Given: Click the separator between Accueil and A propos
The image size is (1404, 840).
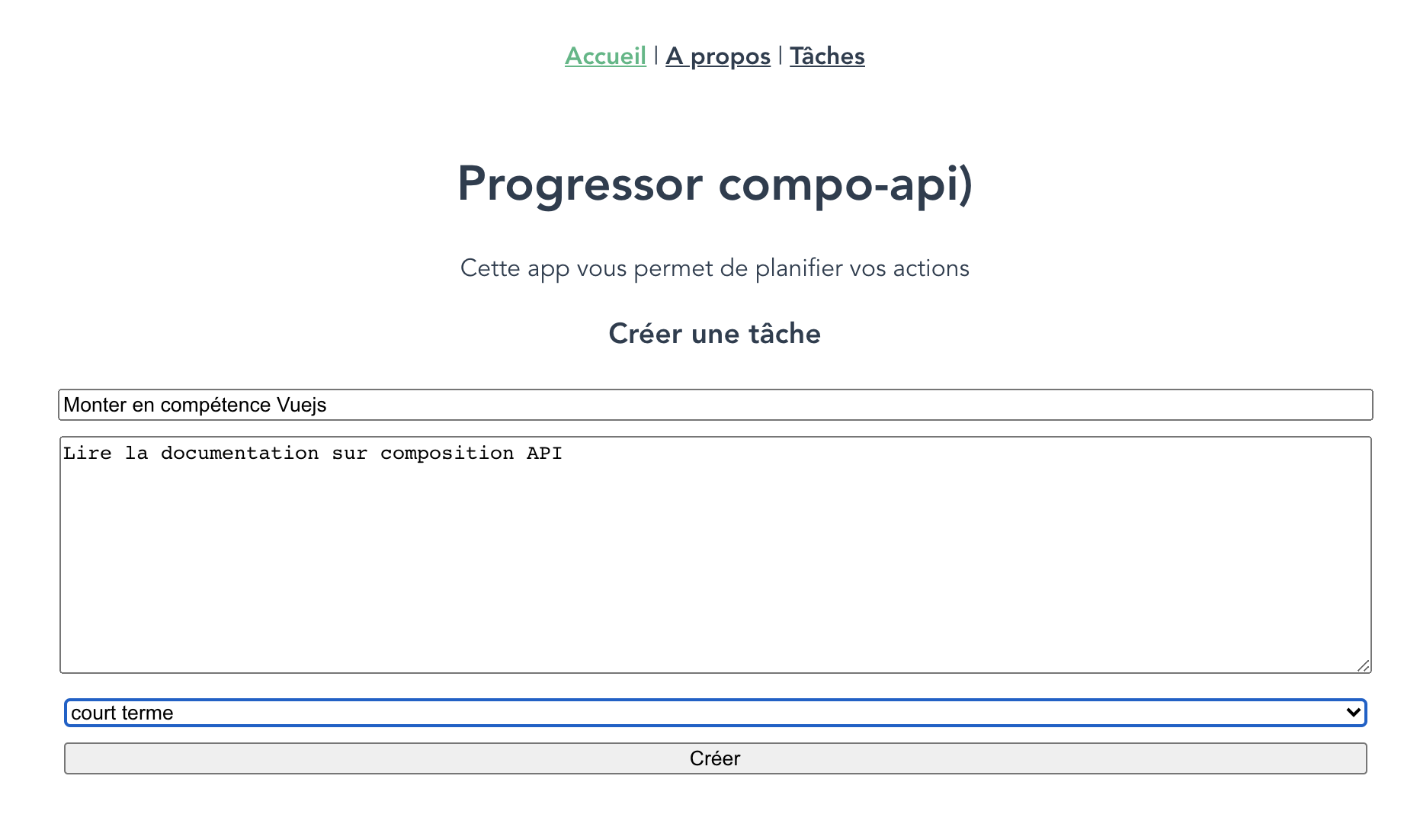Looking at the screenshot, I should (x=656, y=56).
